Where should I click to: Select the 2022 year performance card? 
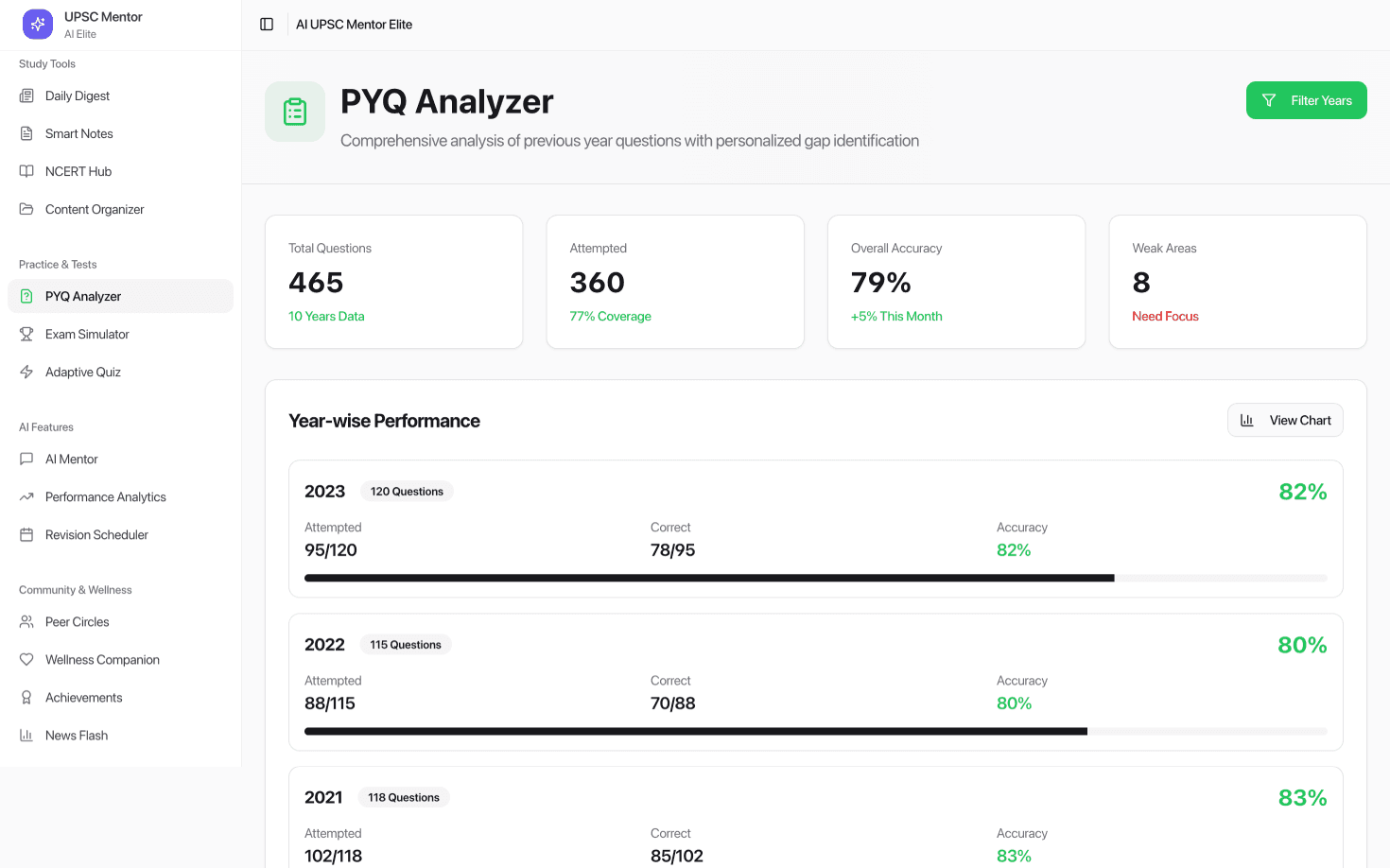(x=816, y=682)
